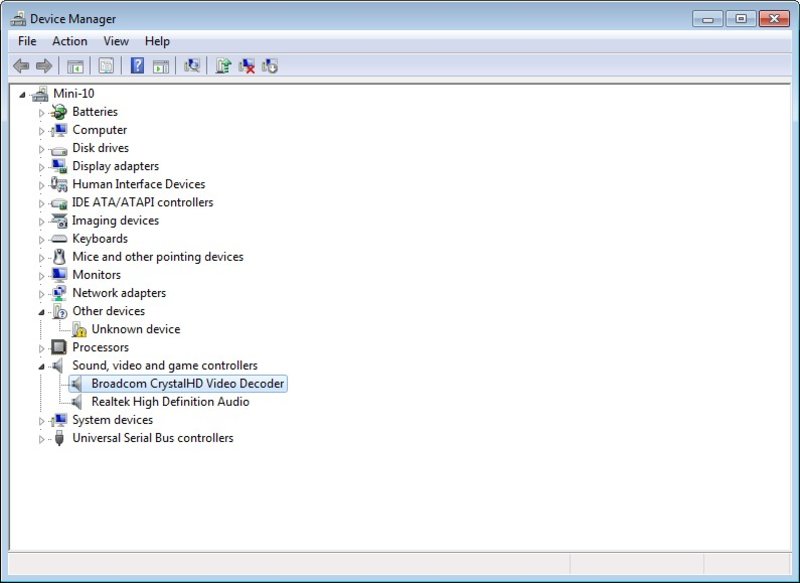Click the Universal Serial Bus controllers icon
This screenshot has width=800, height=583.
[59, 438]
